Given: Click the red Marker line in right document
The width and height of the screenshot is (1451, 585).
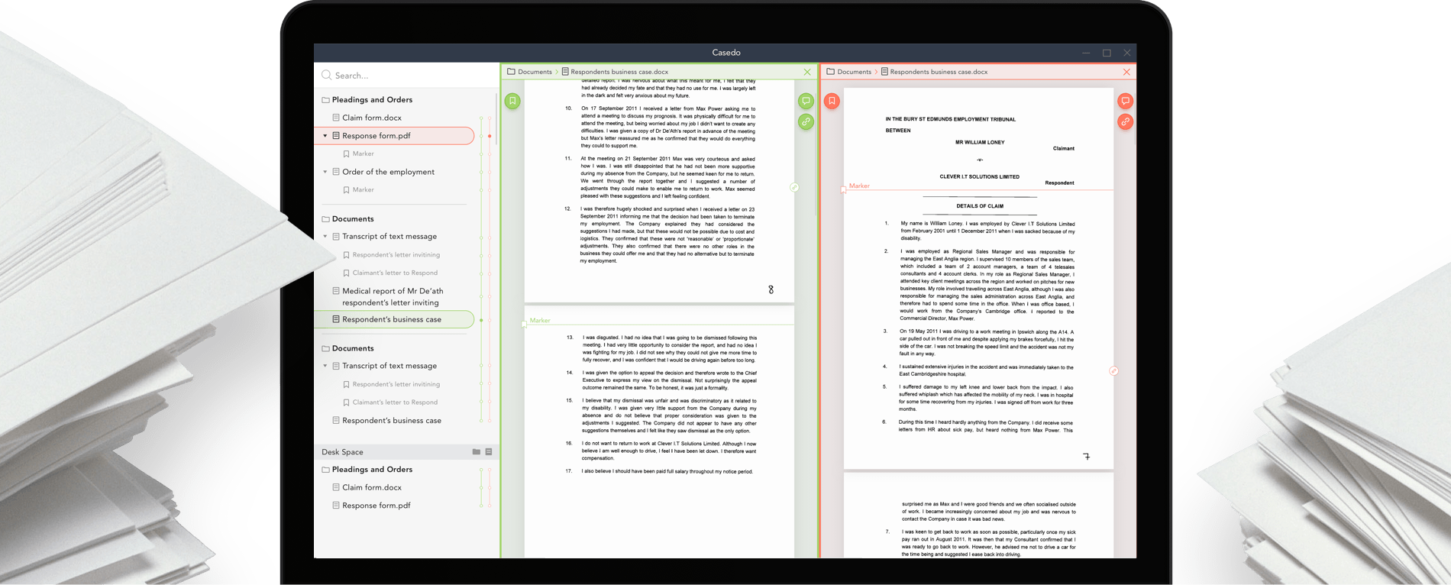Looking at the screenshot, I should click(980, 188).
